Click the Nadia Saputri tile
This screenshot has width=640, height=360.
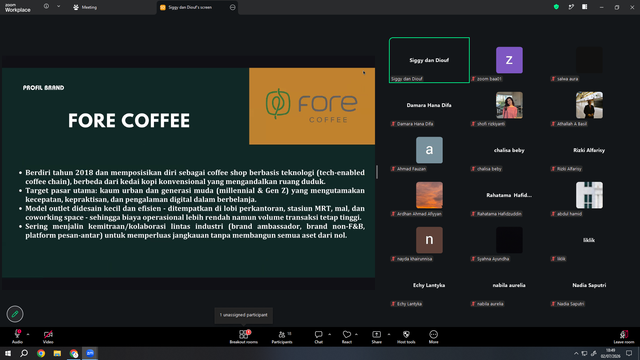[x=589, y=285]
